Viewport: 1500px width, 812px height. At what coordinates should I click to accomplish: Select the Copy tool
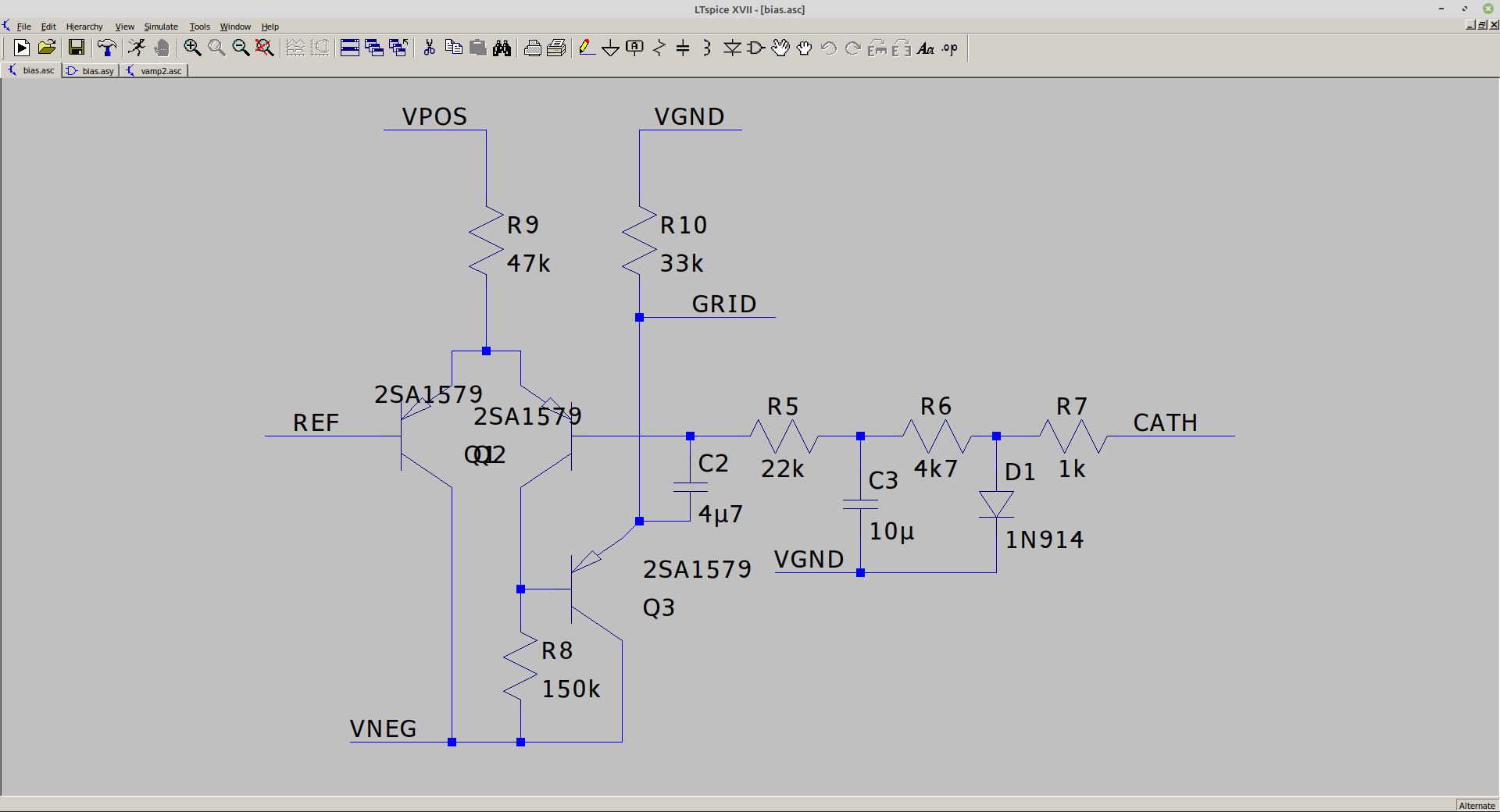pos(453,48)
